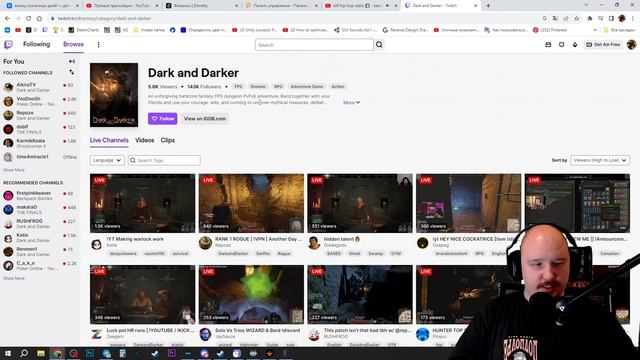
Task: Open the notifications inbox icon
Action: point(548,44)
